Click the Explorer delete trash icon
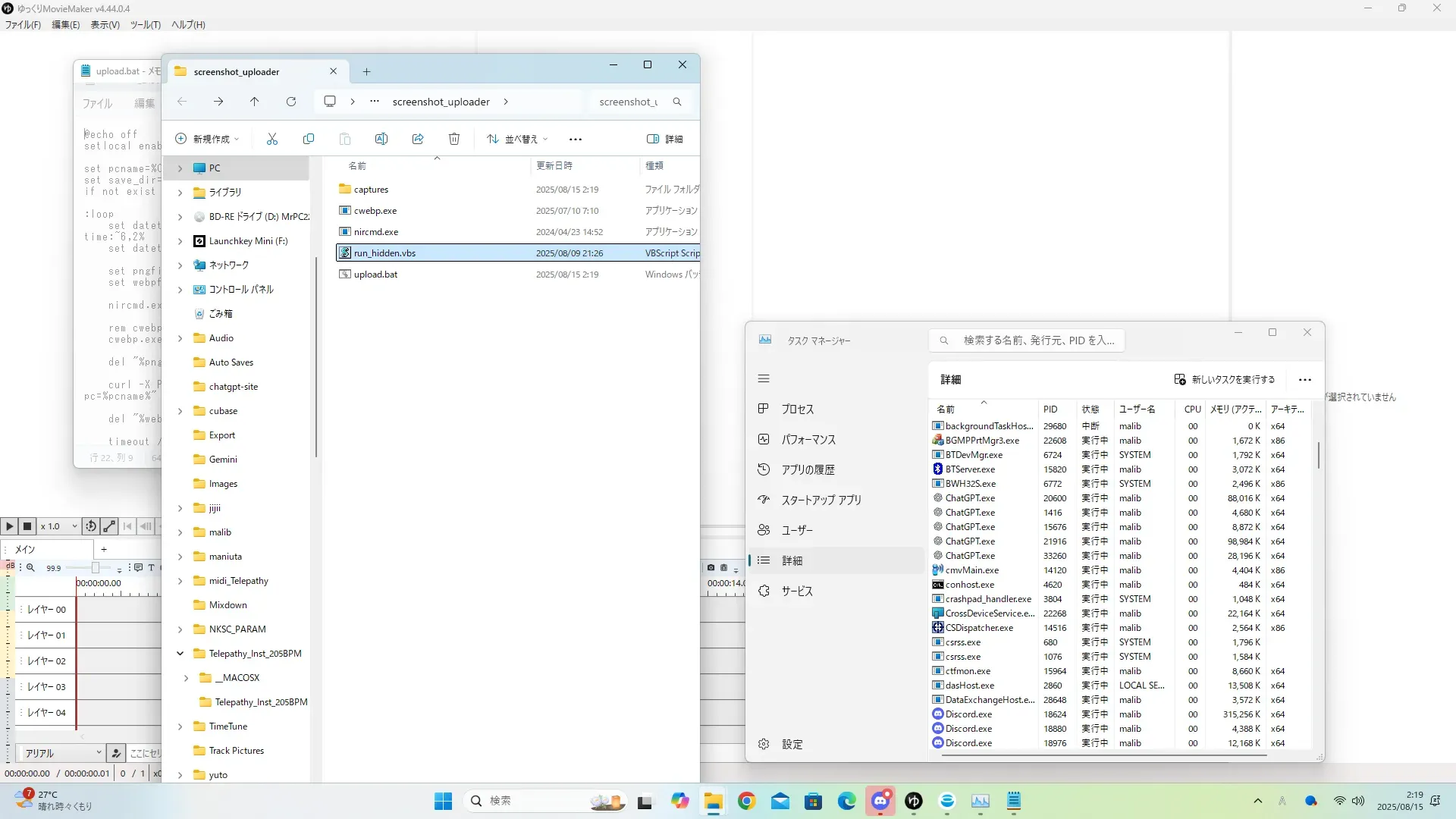 coord(454,139)
